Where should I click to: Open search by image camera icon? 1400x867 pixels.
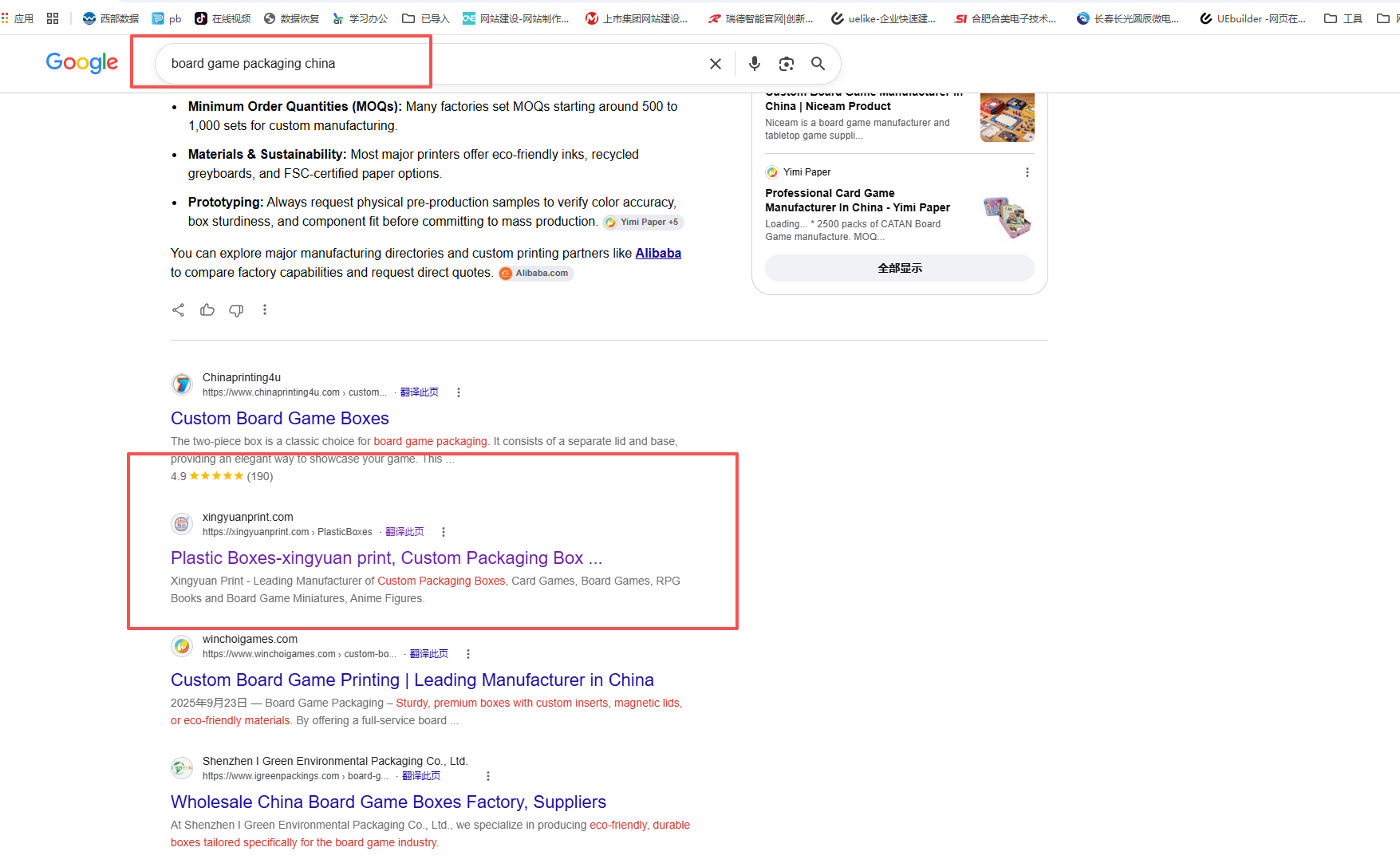[787, 64]
